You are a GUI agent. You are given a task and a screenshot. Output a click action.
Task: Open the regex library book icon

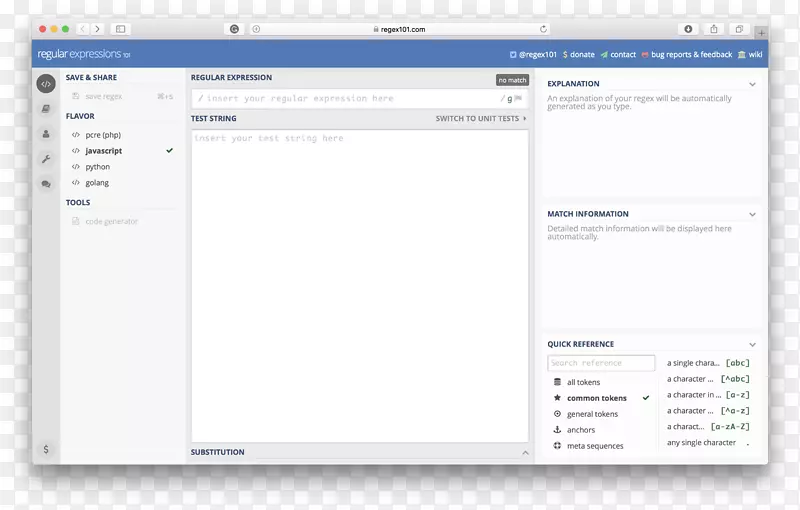click(46, 109)
